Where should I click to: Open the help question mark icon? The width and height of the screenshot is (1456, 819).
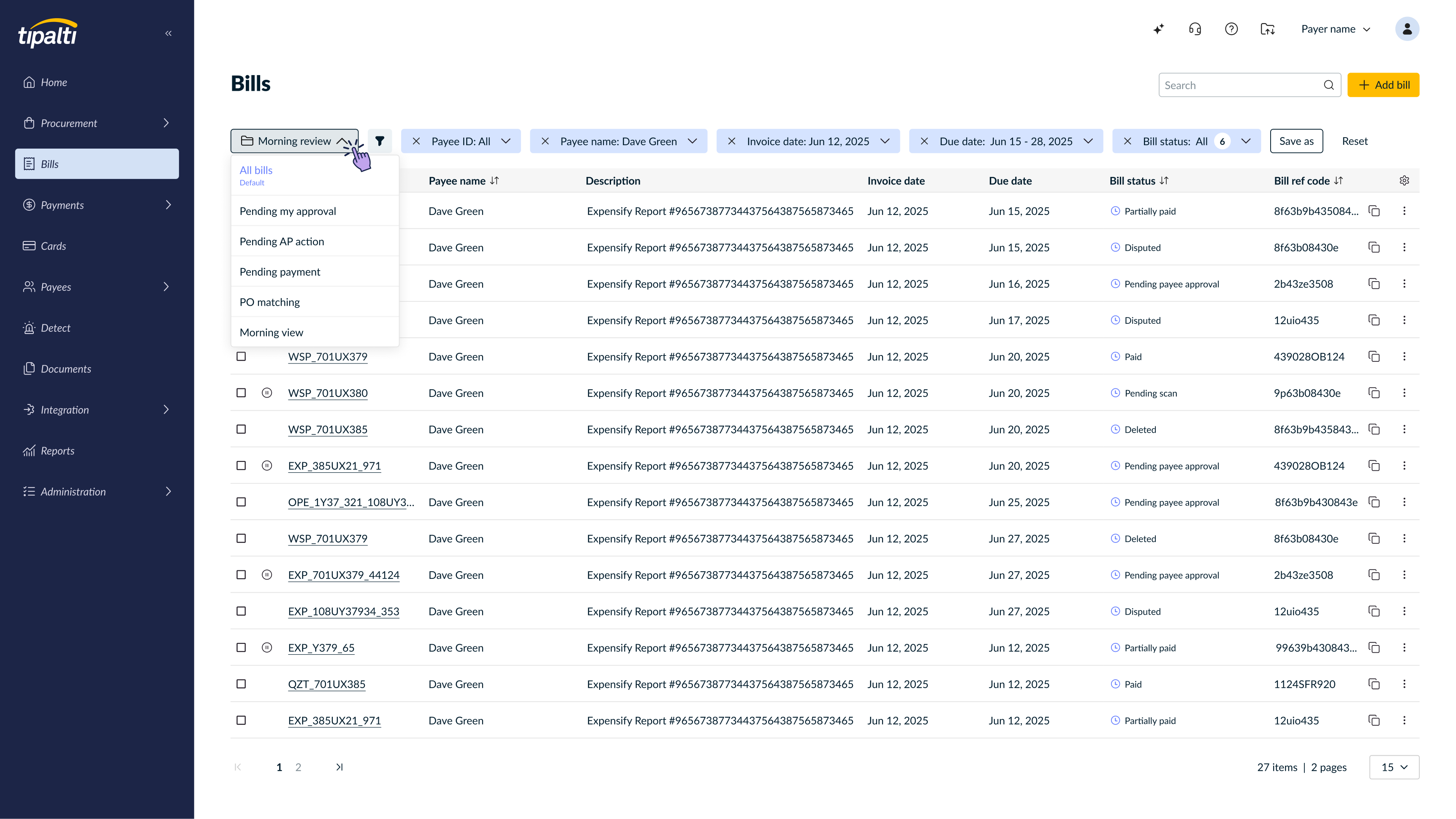pyautogui.click(x=1231, y=29)
